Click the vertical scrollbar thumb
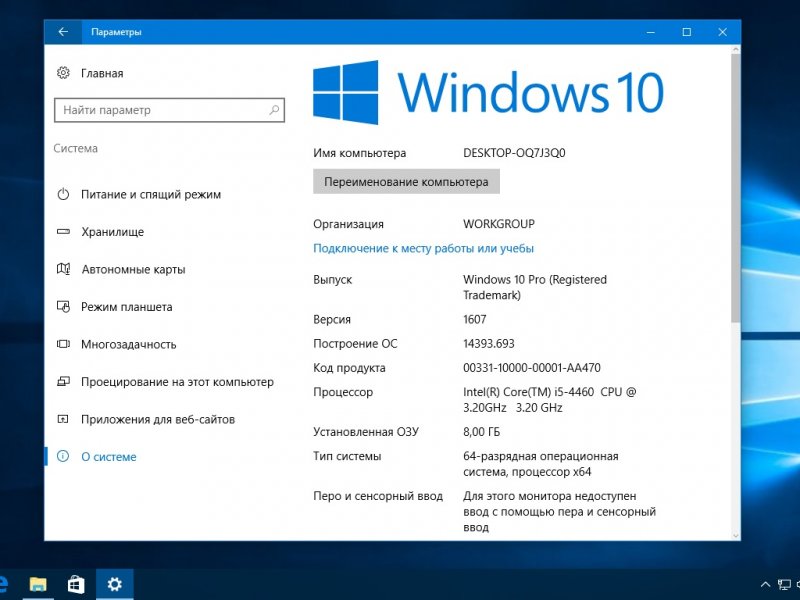 tap(735, 187)
